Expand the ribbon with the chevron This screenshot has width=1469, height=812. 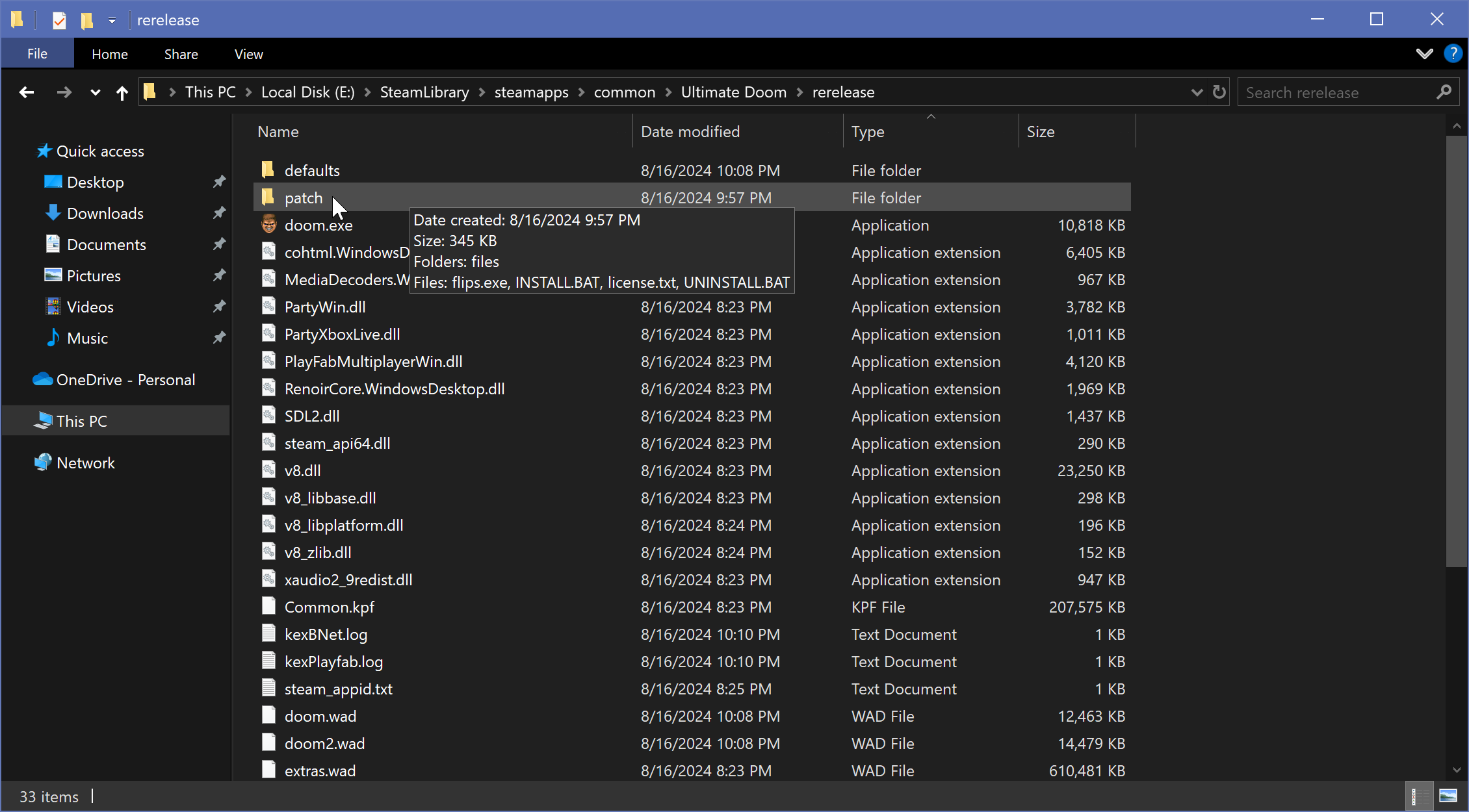pos(1424,54)
